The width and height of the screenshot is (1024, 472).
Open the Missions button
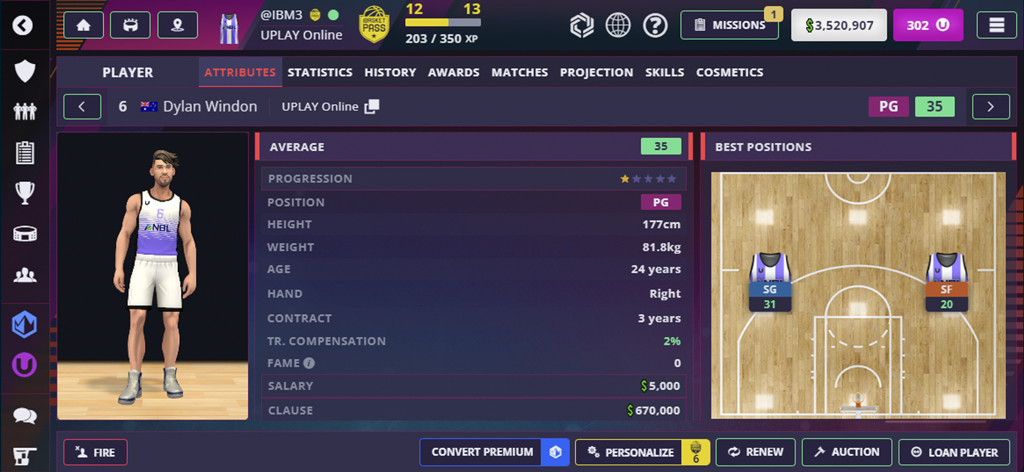click(x=729, y=25)
